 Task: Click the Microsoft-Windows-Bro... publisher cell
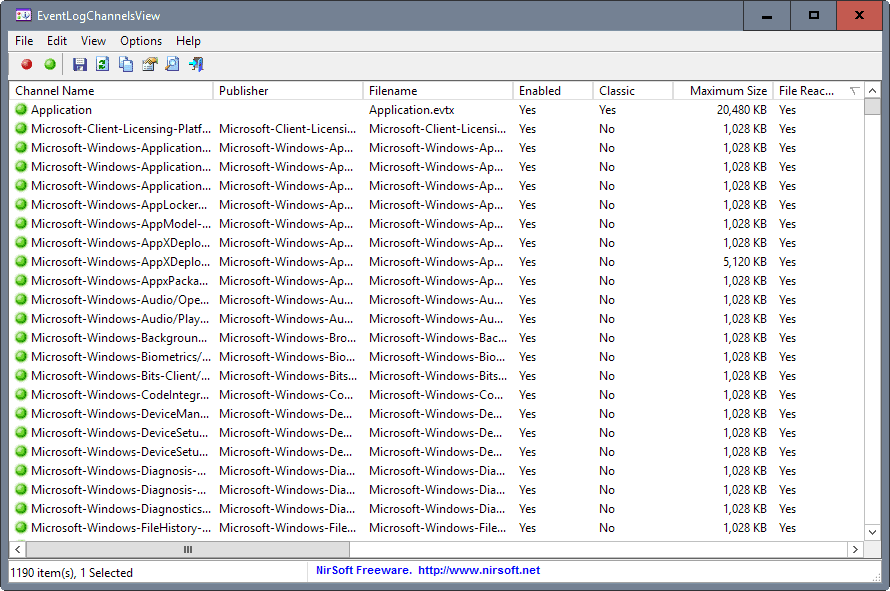pyautogui.click(x=287, y=338)
